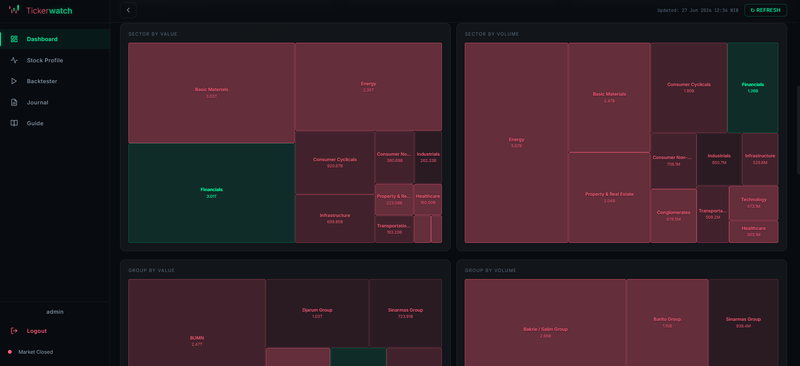Select Consumer Cyclicals tile in Sector by Volume
Image resolution: width=800 pixels, height=366 pixels.
click(689, 88)
